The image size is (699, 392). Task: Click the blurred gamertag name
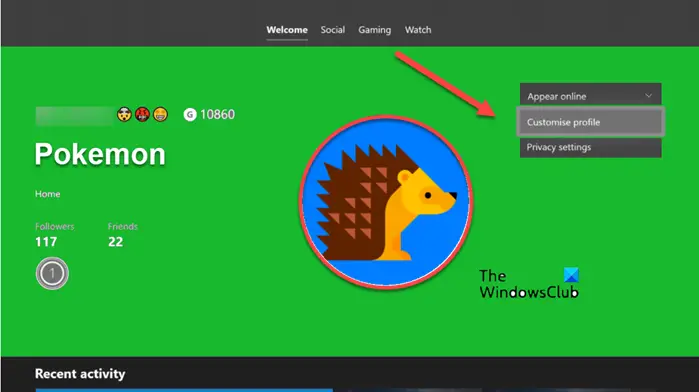(75, 116)
